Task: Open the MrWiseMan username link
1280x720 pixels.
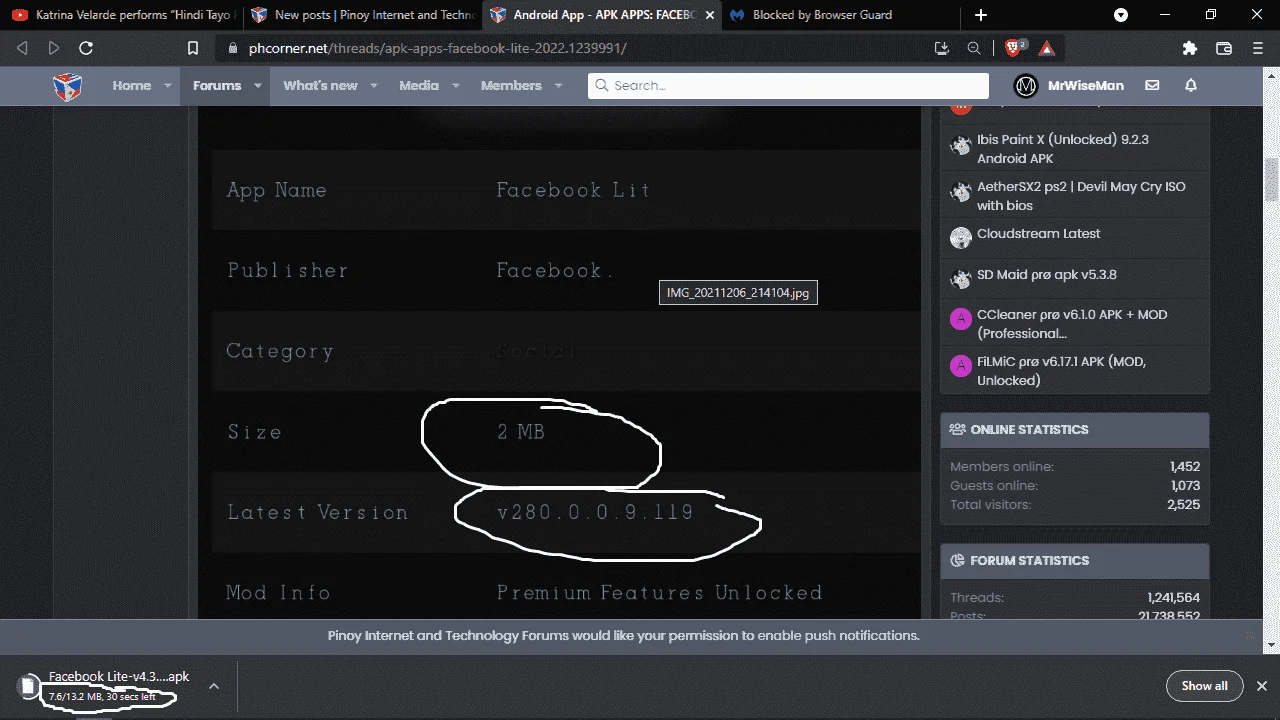Action: coord(1085,86)
